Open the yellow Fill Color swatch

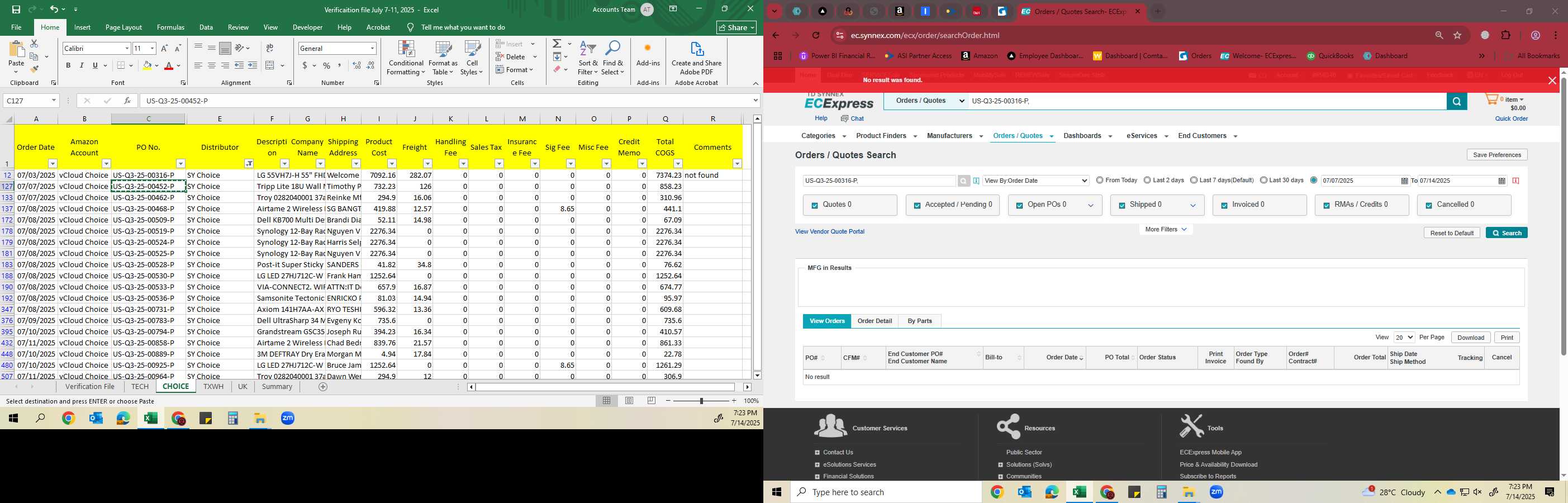pos(147,65)
